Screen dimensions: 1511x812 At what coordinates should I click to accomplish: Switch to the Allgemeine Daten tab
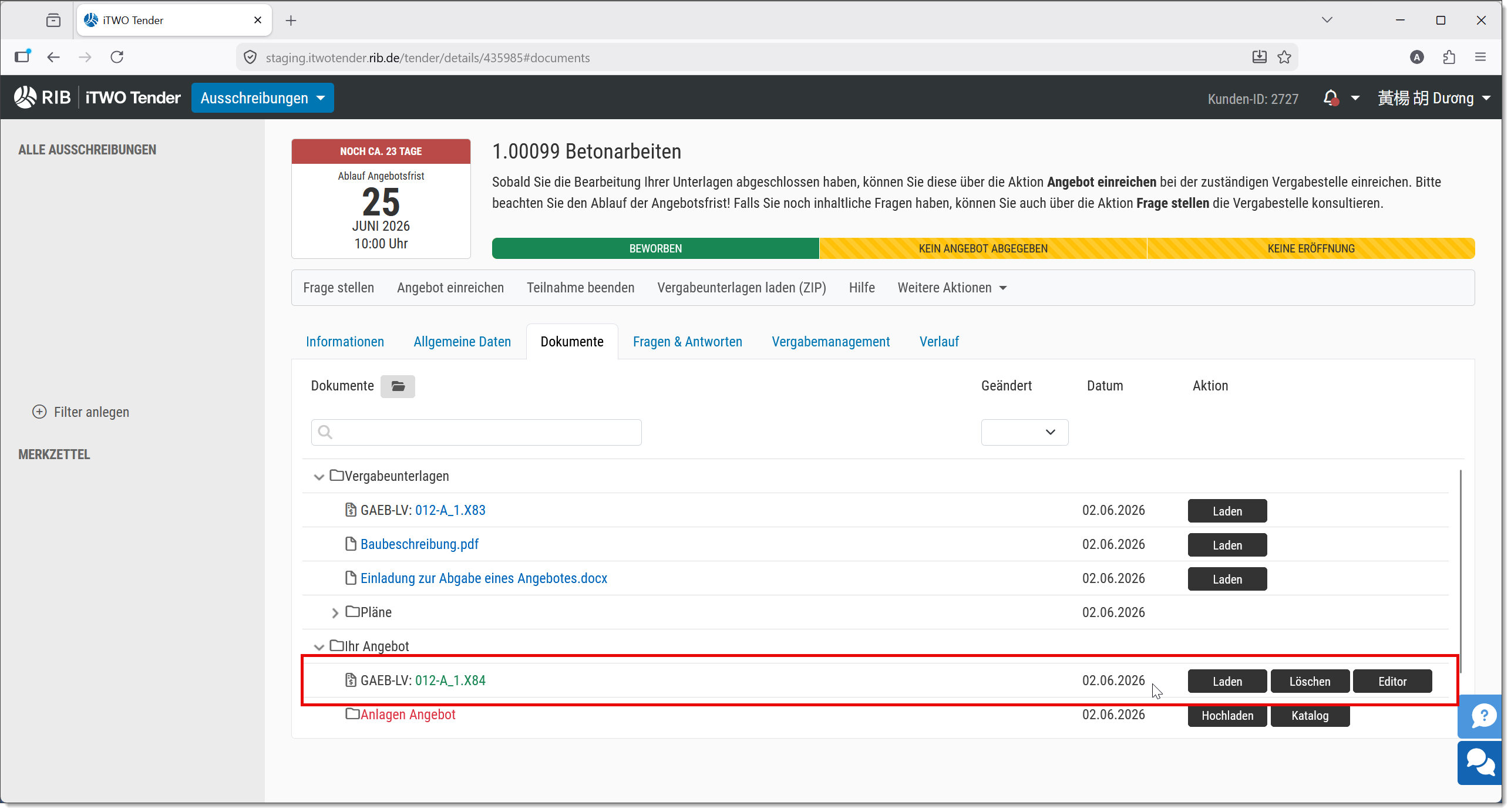pyautogui.click(x=462, y=342)
